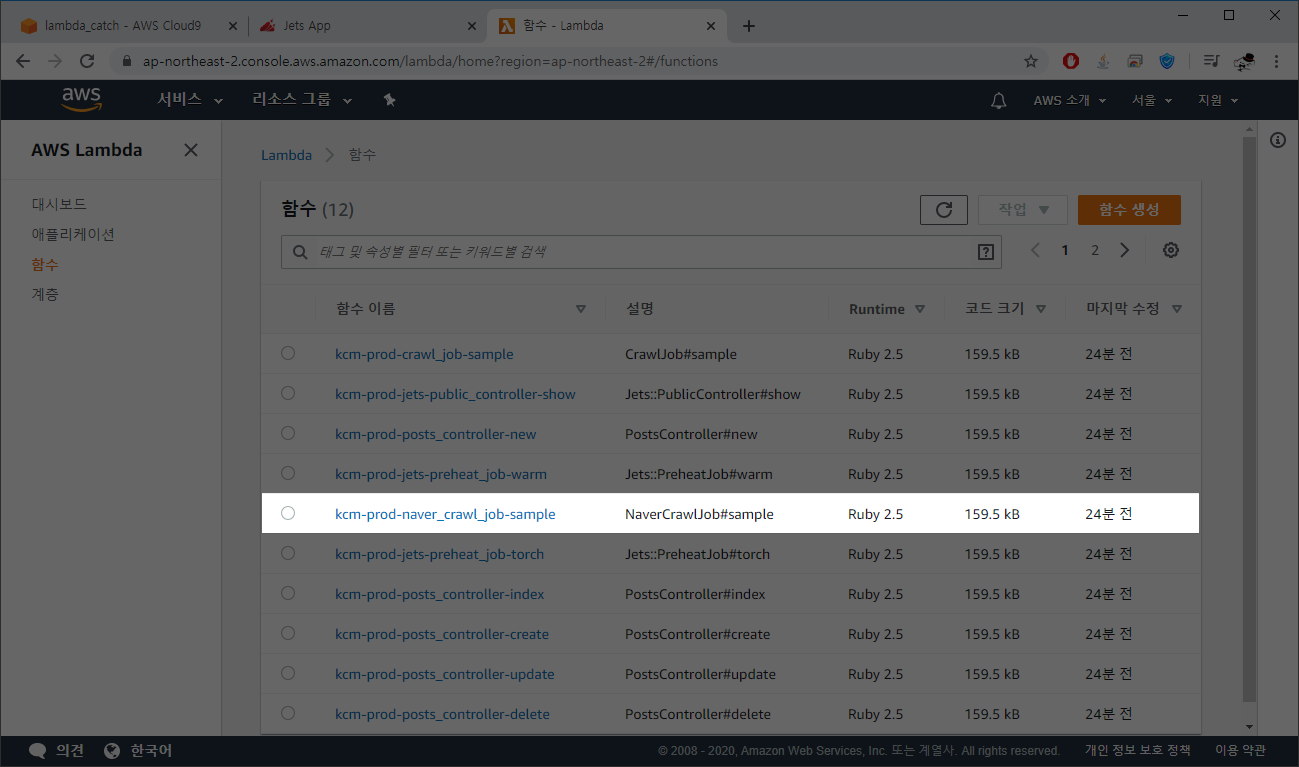Screen dimensions: 1299x767
Task: Click the vertical page scrollbar
Action: coord(1249,420)
